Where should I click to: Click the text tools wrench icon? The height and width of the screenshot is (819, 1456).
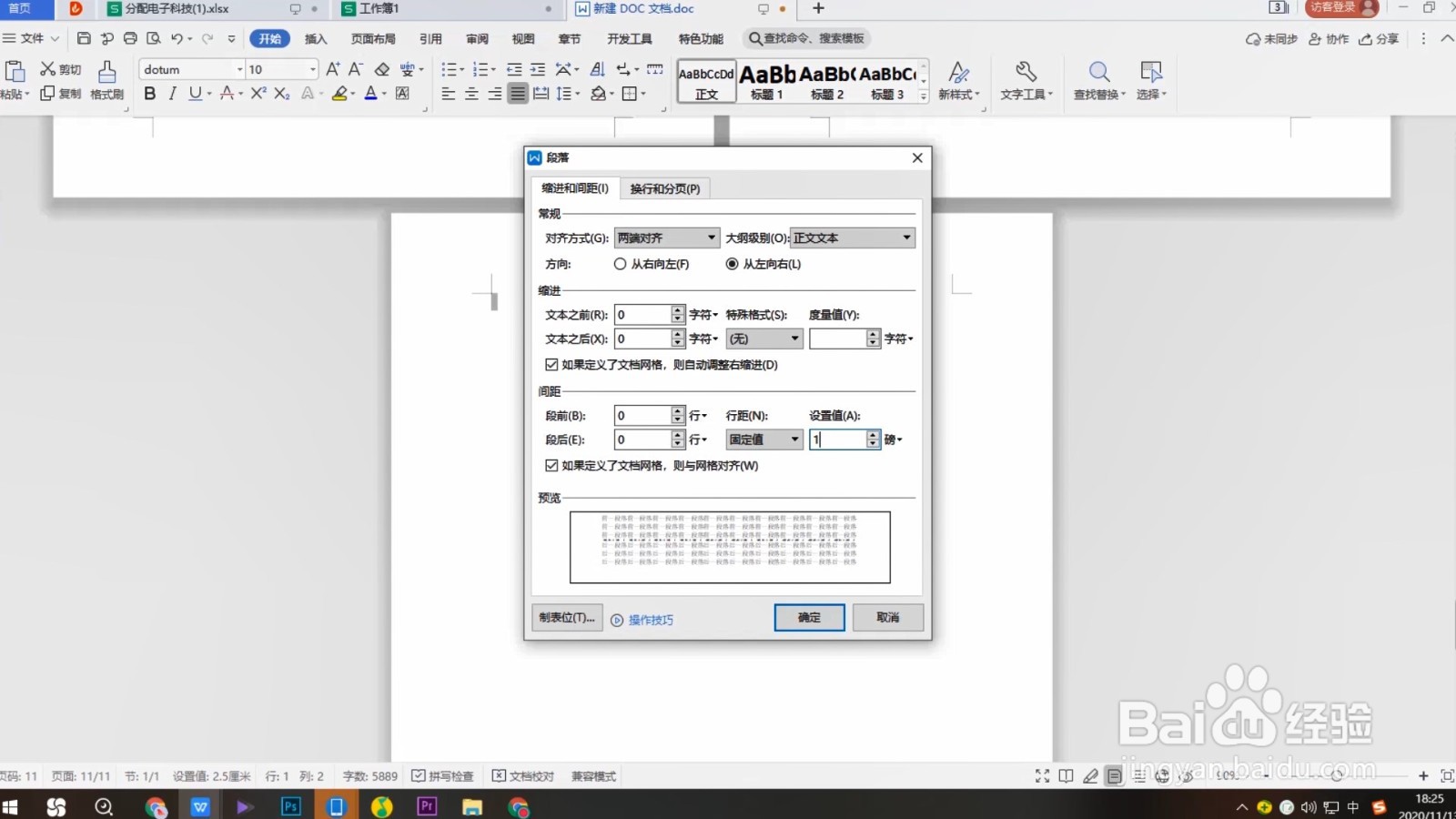tap(1026, 72)
